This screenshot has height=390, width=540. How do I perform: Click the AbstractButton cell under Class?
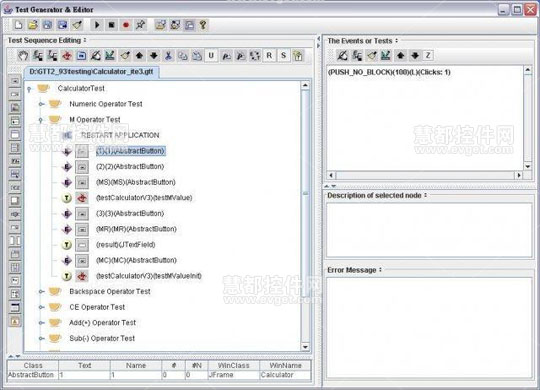pyautogui.click(x=33, y=375)
